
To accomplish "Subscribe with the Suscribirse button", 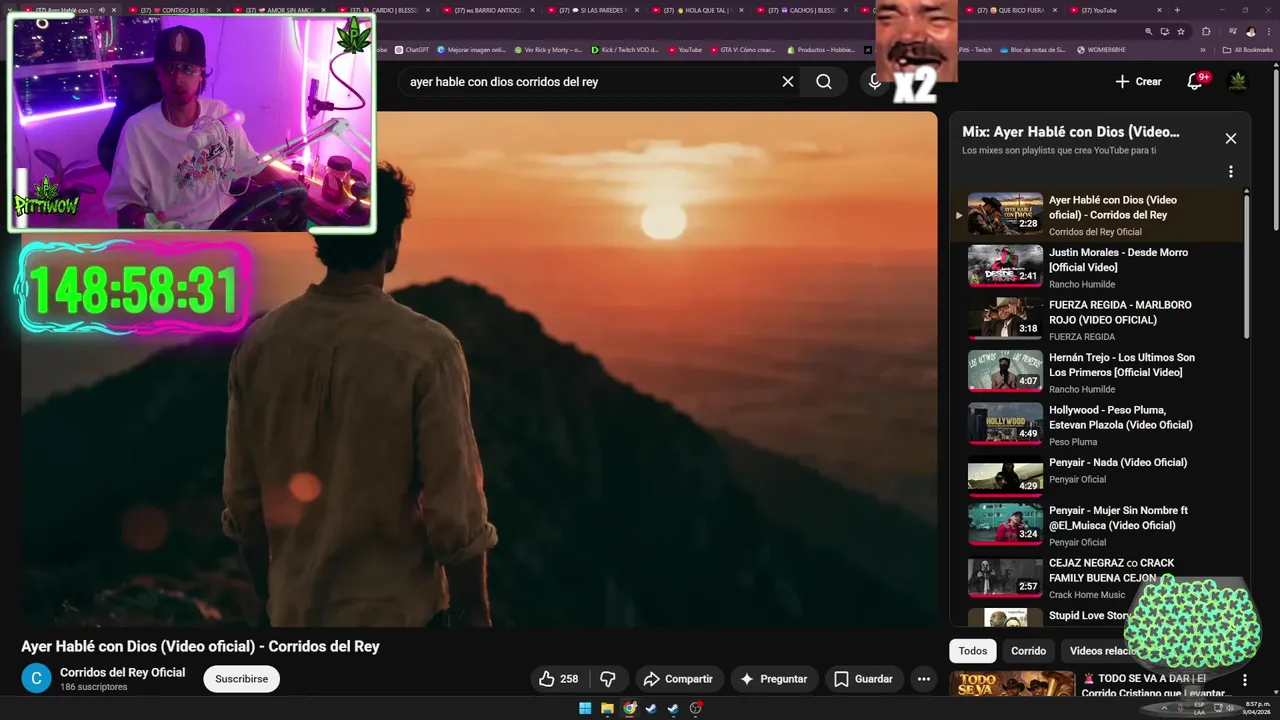I will [x=242, y=679].
